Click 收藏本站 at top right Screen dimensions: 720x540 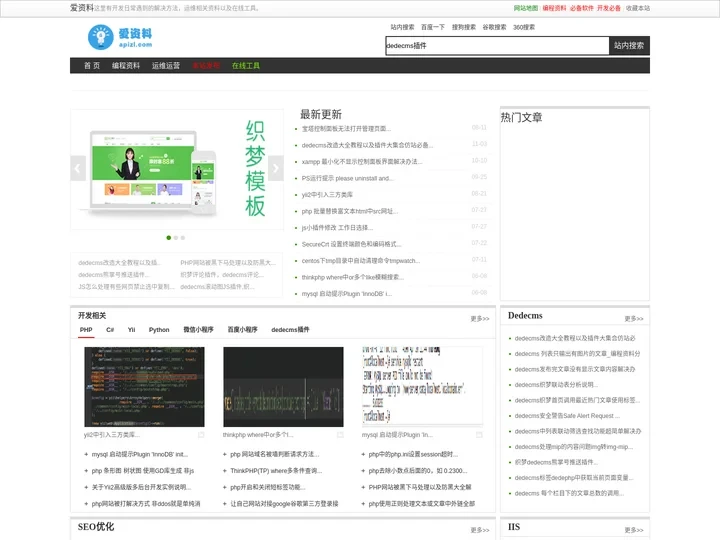(638, 8)
